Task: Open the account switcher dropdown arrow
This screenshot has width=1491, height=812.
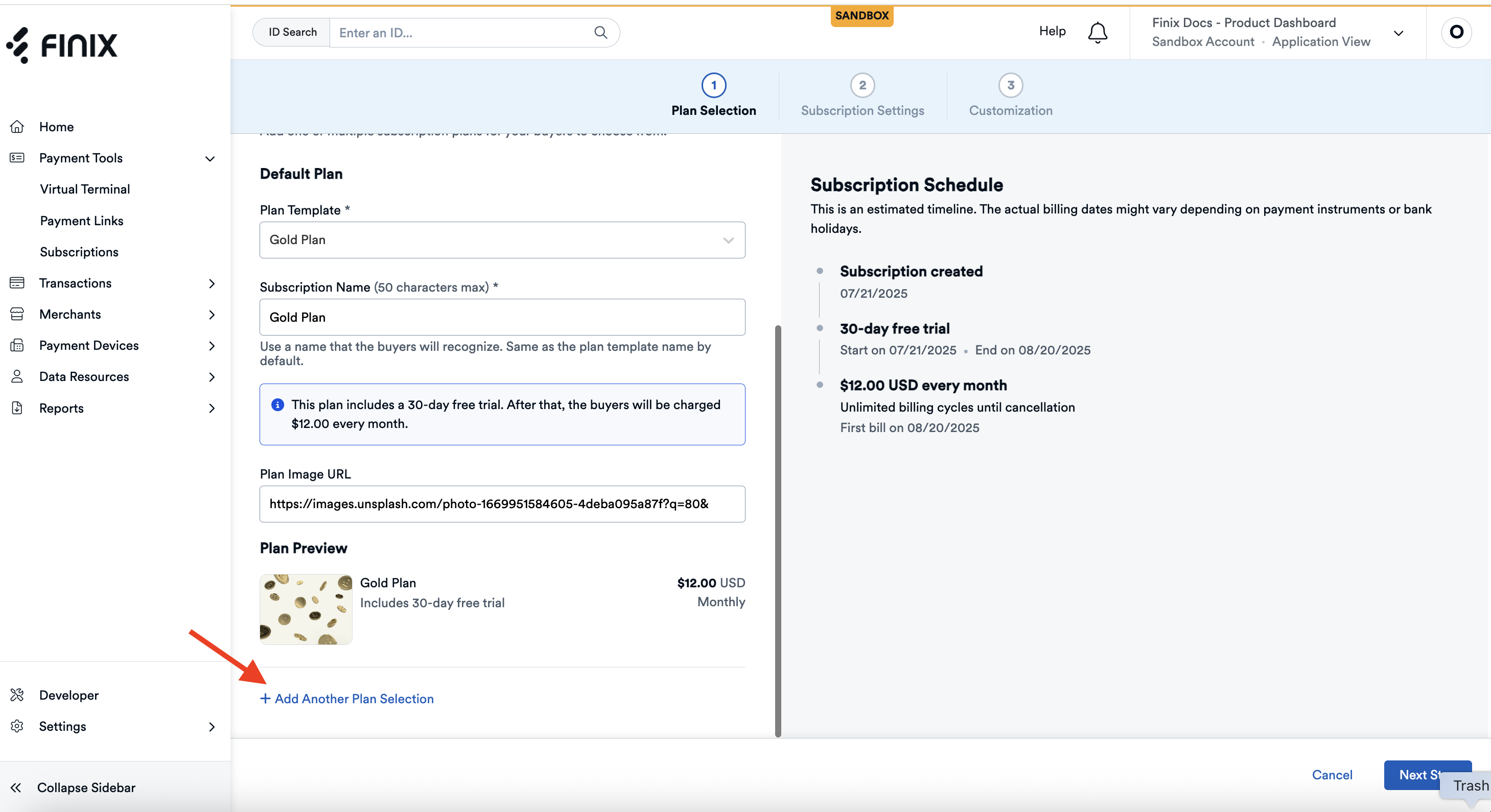Action: (x=1399, y=33)
